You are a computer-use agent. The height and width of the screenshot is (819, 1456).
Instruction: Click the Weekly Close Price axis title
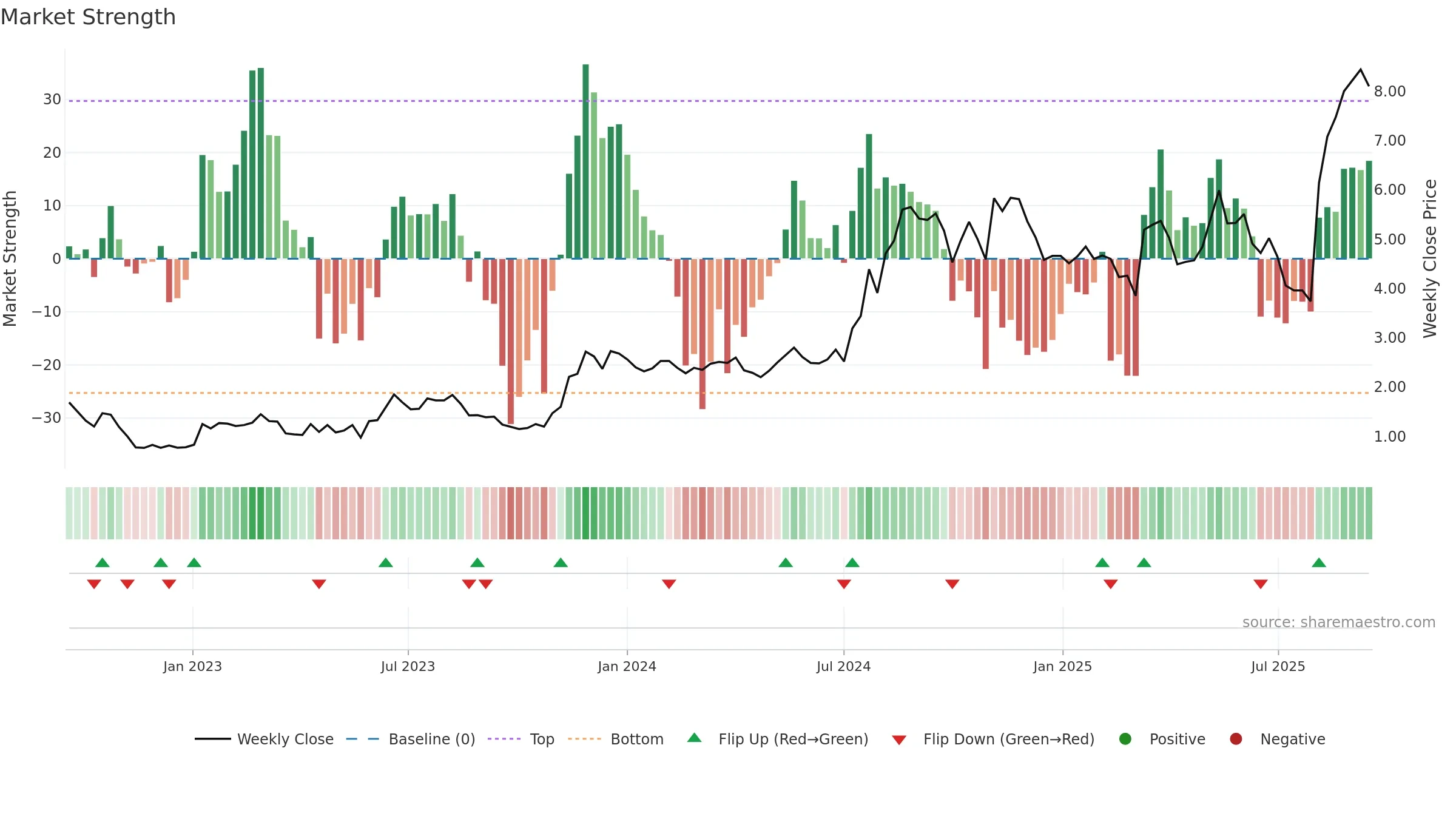1430,258
